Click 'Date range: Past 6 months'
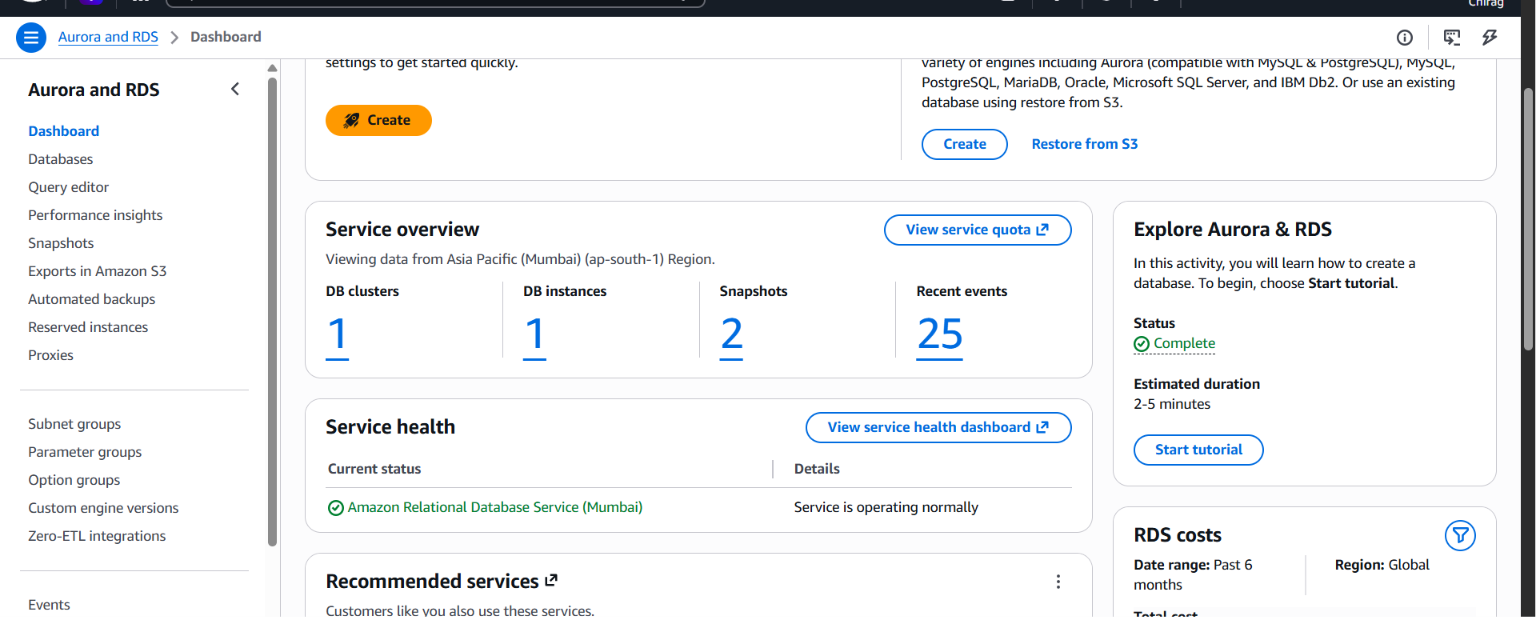 point(1193,575)
